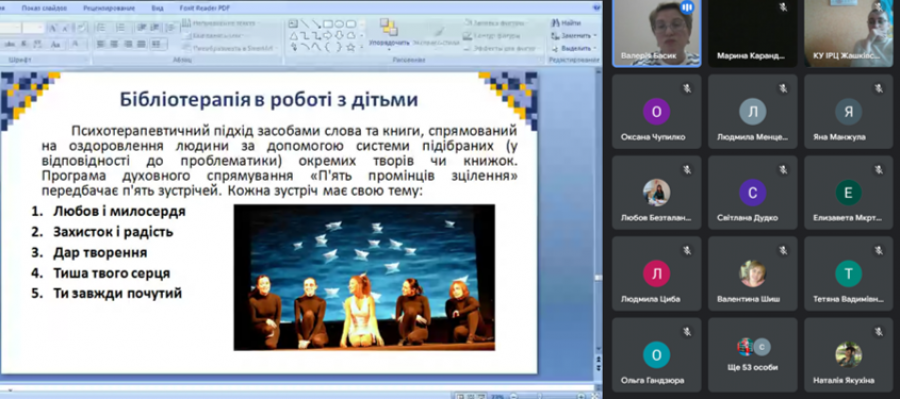Open the font size dropdown

40,28
